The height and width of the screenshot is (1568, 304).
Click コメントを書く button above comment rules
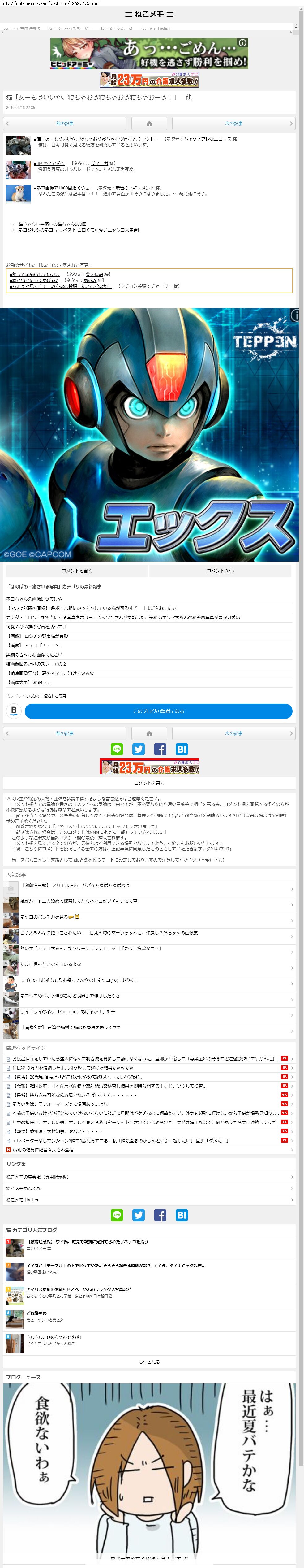pos(149,784)
